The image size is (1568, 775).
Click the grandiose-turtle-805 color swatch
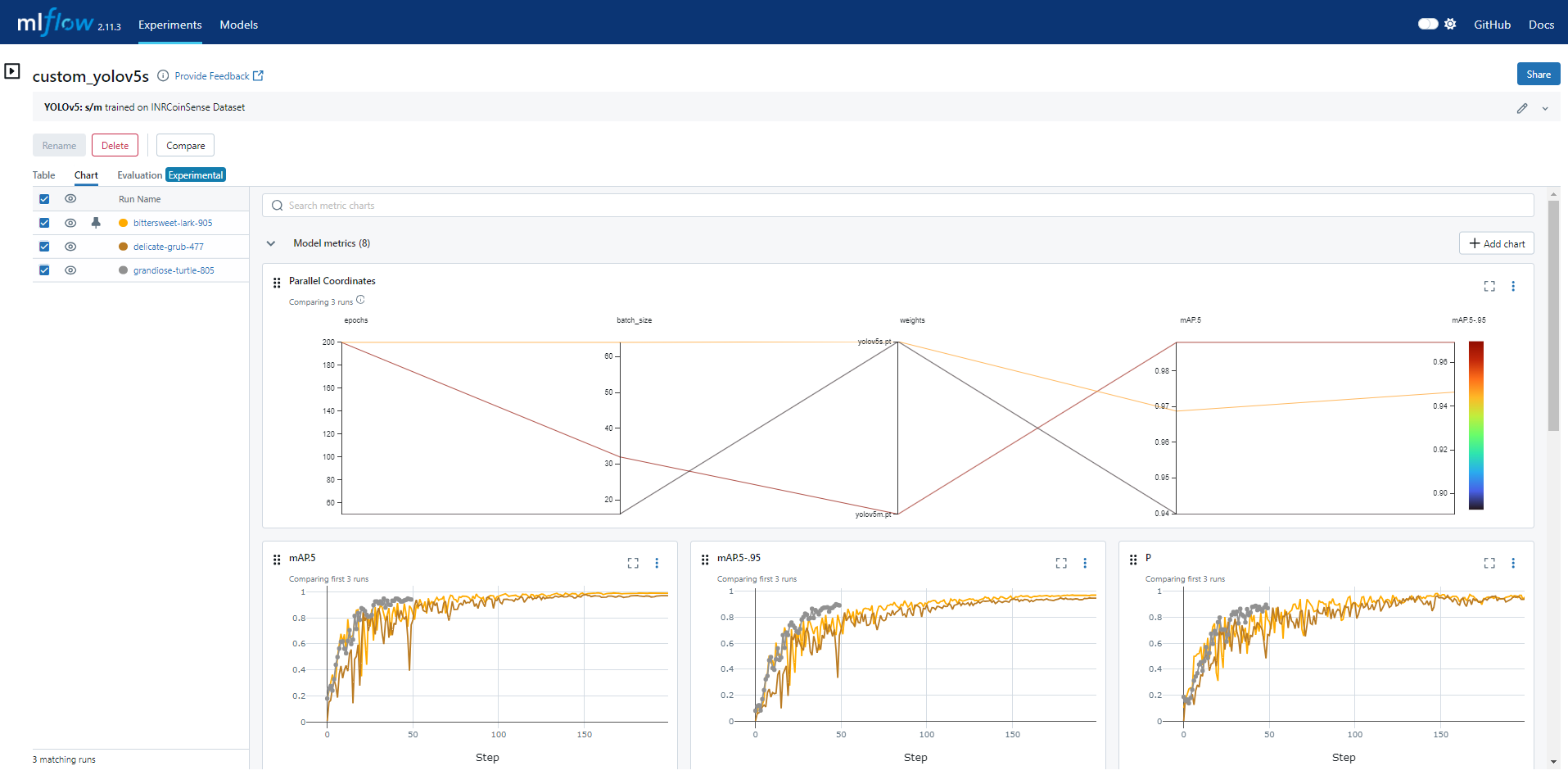(x=123, y=270)
